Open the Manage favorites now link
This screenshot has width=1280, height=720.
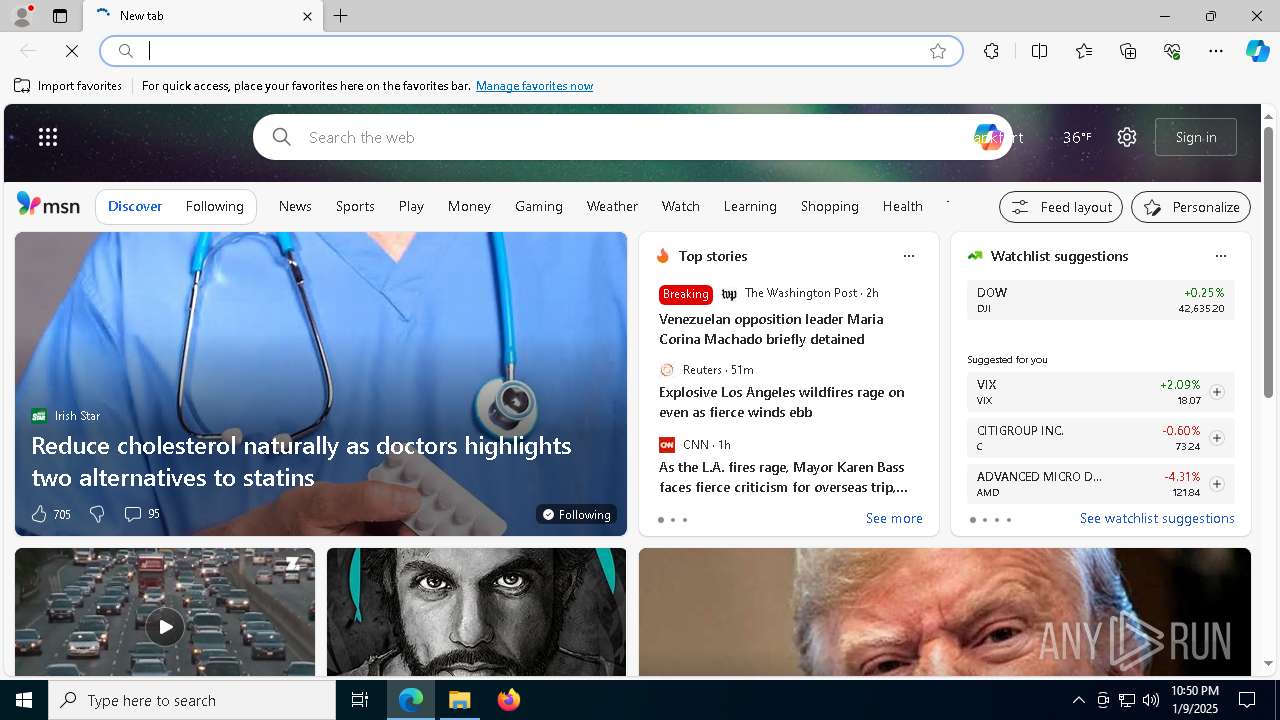(x=534, y=86)
